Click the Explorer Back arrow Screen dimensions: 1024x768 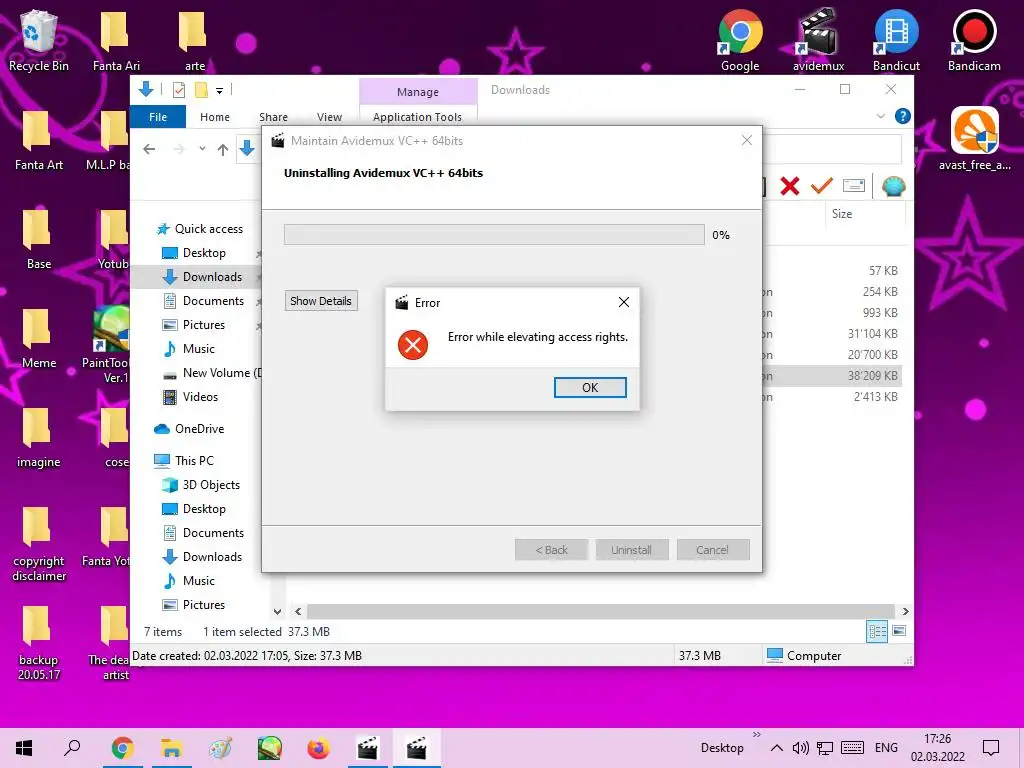pos(149,150)
